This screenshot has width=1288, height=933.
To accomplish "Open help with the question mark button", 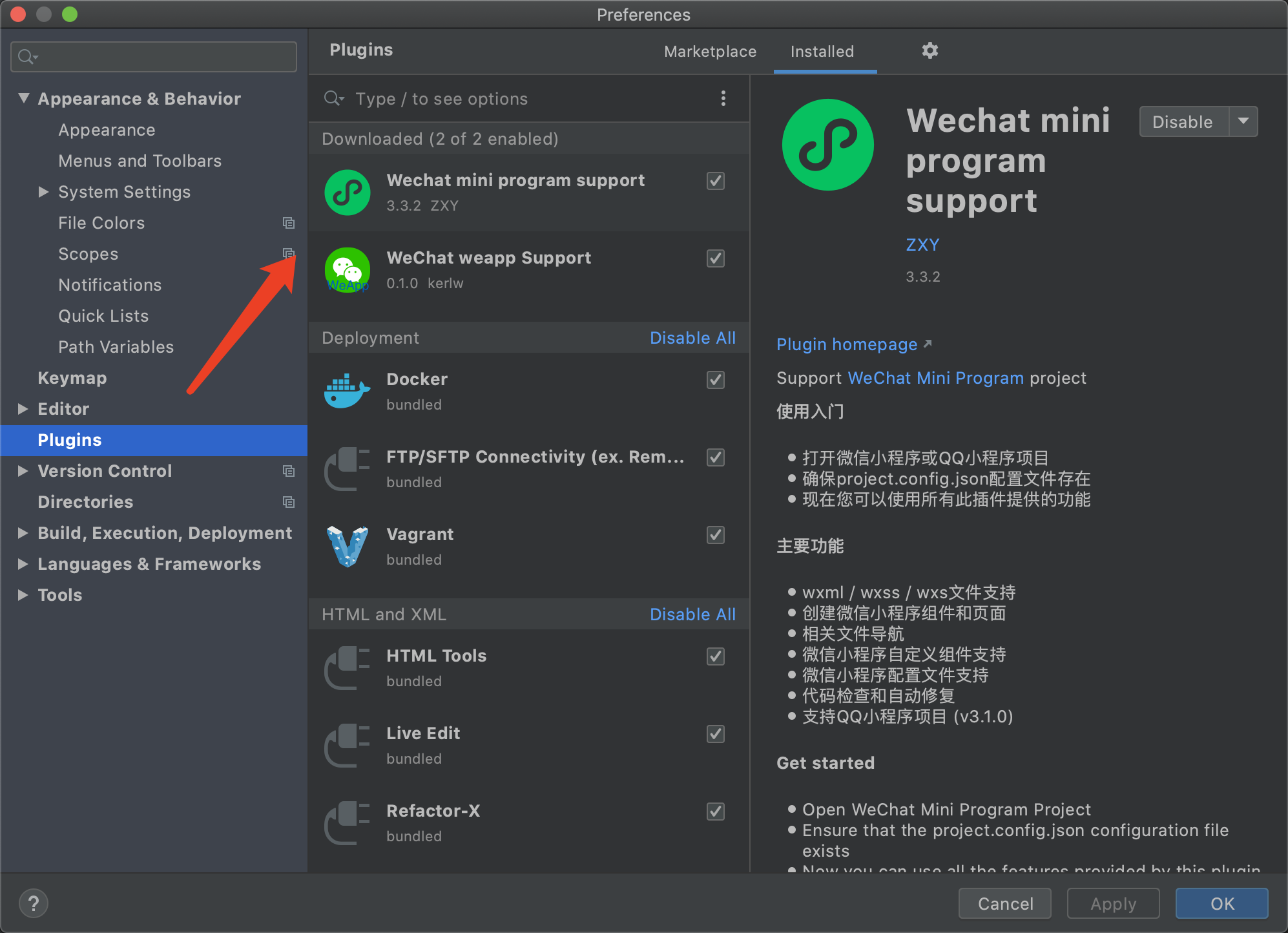I will click(34, 903).
